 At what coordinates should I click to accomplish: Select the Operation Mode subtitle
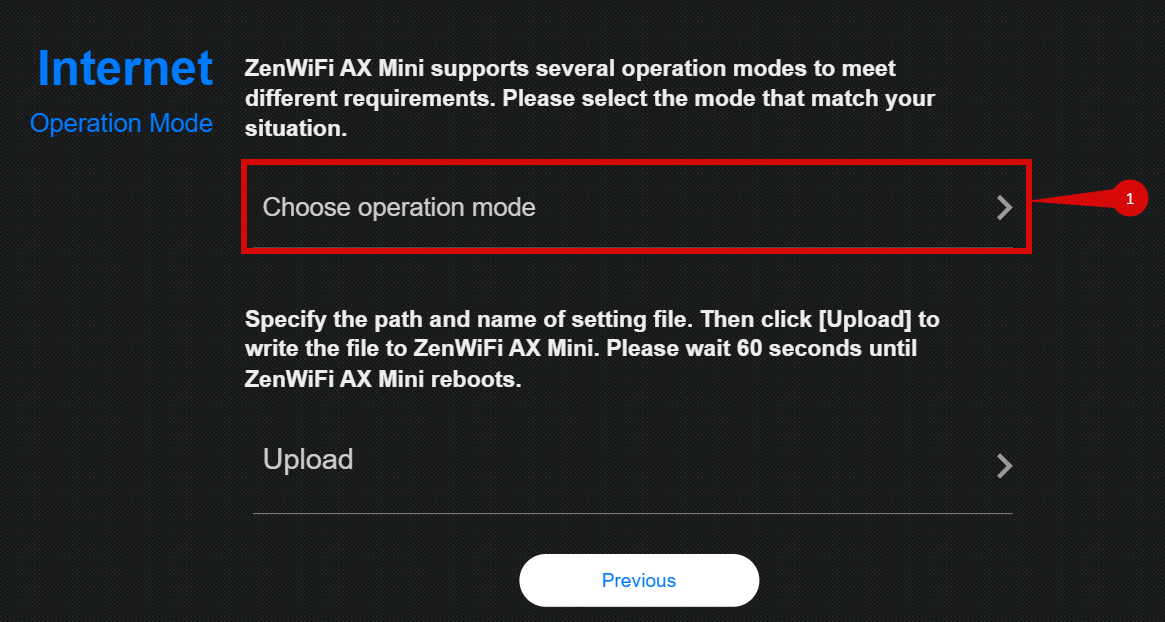click(x=121, y=124)
